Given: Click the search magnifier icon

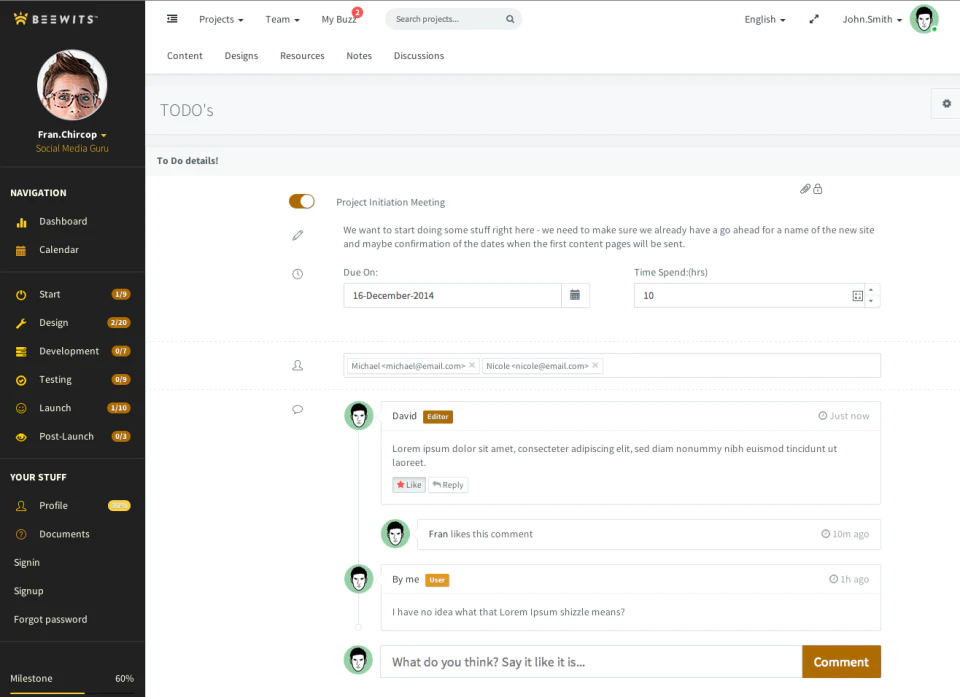Looking at the screenshot, I should 510,19.
